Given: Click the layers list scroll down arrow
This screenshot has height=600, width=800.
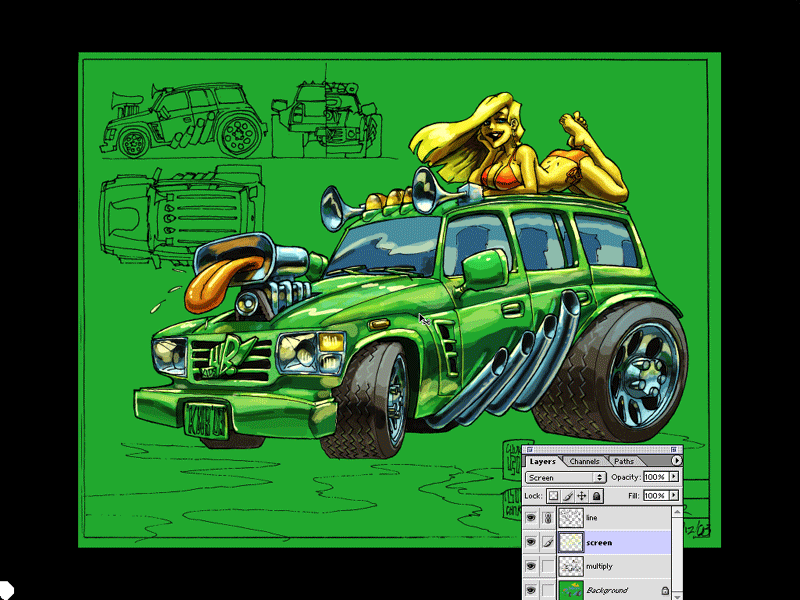Looking at the screenshot, I should click(677, 595).
